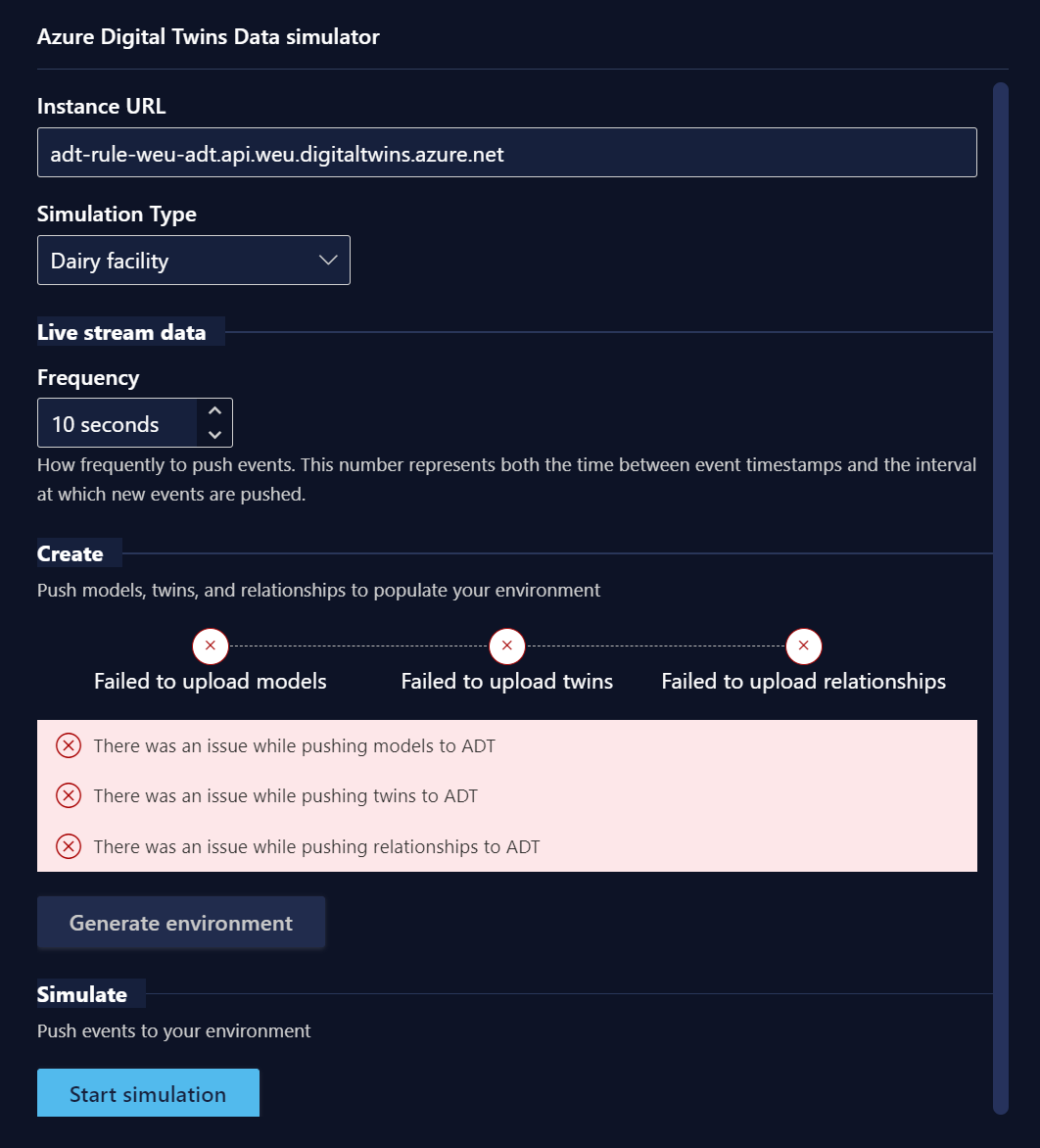Click the Start simulation button
This screenshot has width=1040, height=1148.
(x=148, y=1093)
